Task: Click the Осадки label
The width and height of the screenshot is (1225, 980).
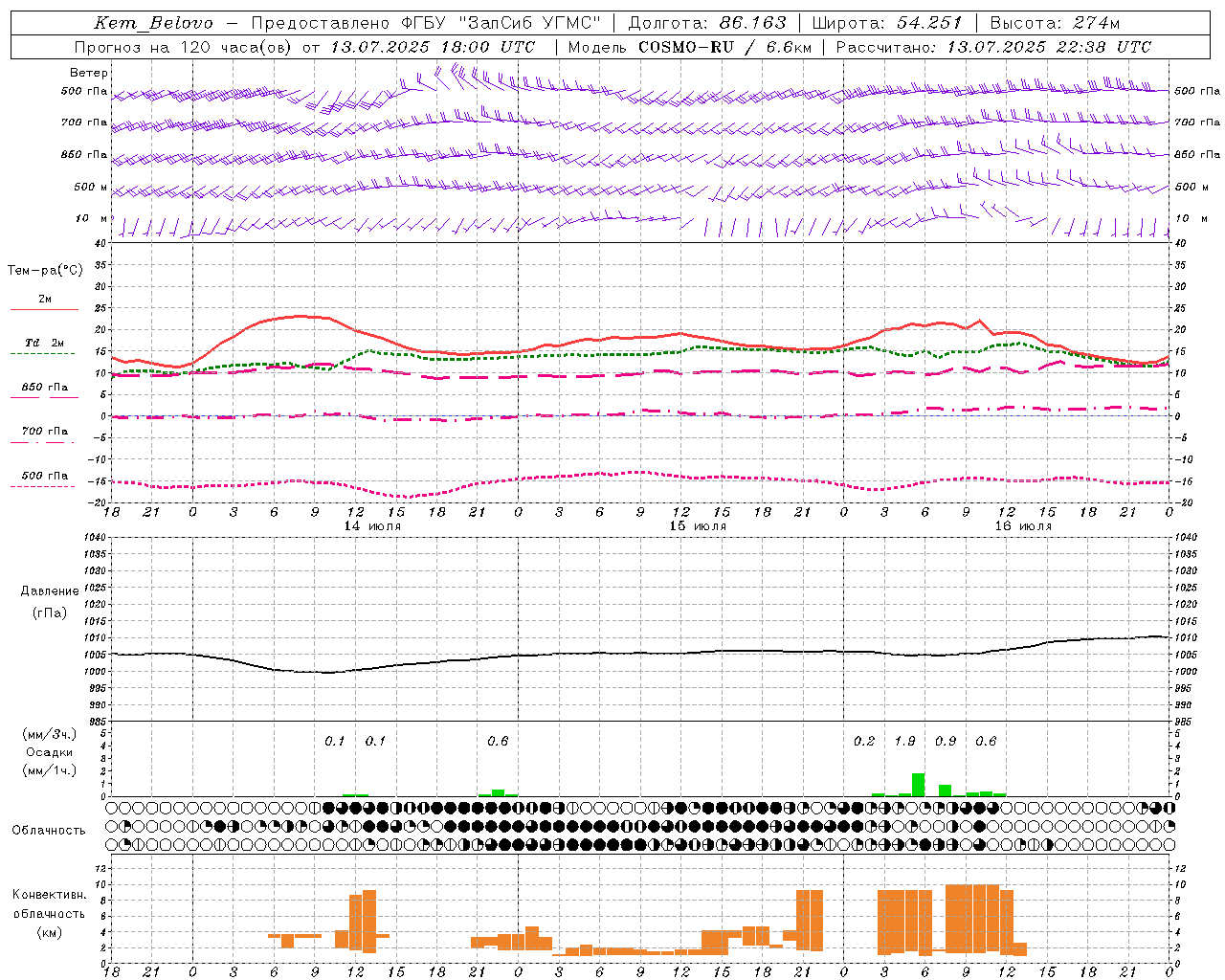Action: (x=50, y=752)
